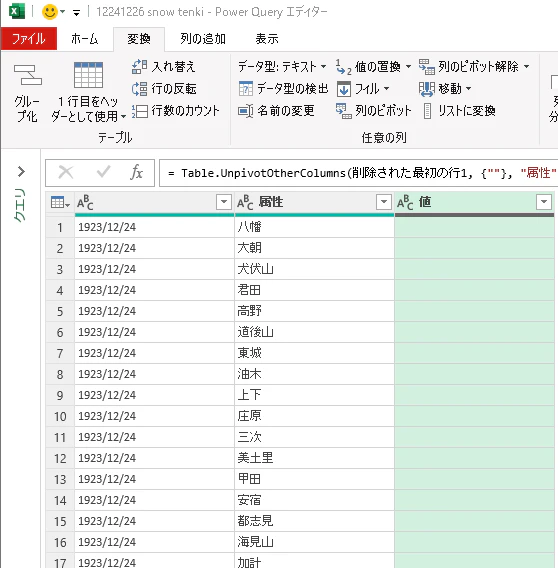This screenshot has width=558, height=568.
Task: Switch to the ホーム tab
Action: click(x=84, y=39)
